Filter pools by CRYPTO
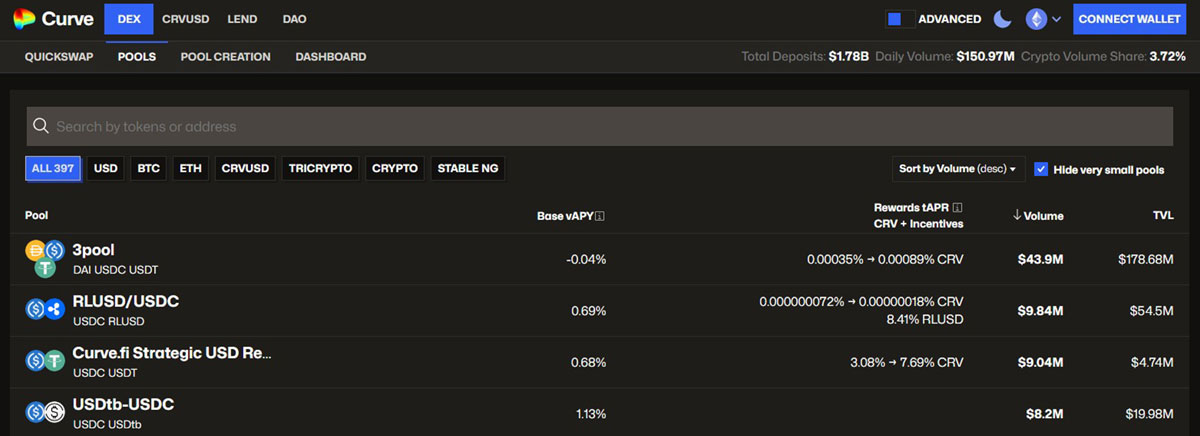Screen dimensions: 1200x436 395,168
